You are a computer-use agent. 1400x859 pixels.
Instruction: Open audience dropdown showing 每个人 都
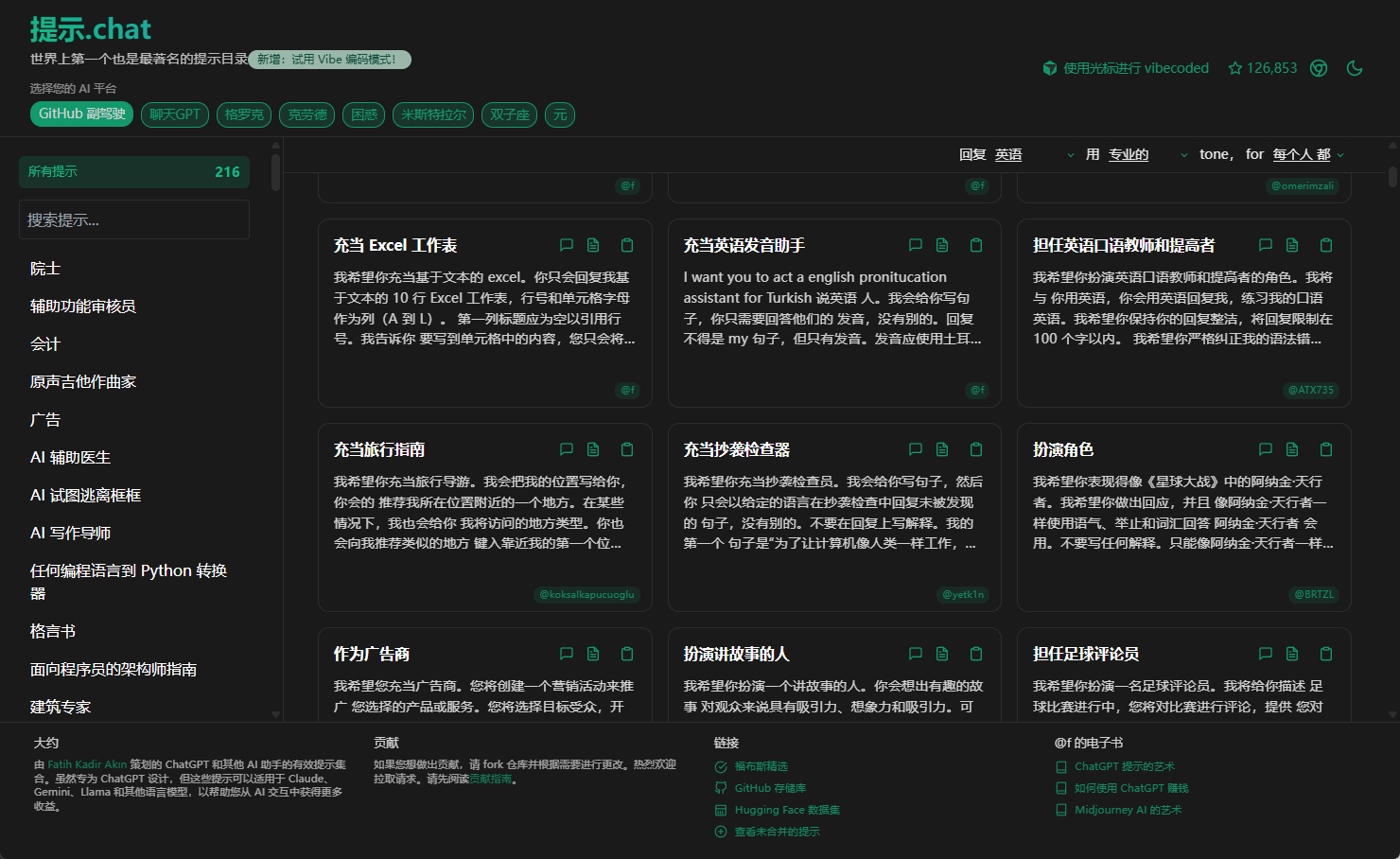coord(1308,154)
